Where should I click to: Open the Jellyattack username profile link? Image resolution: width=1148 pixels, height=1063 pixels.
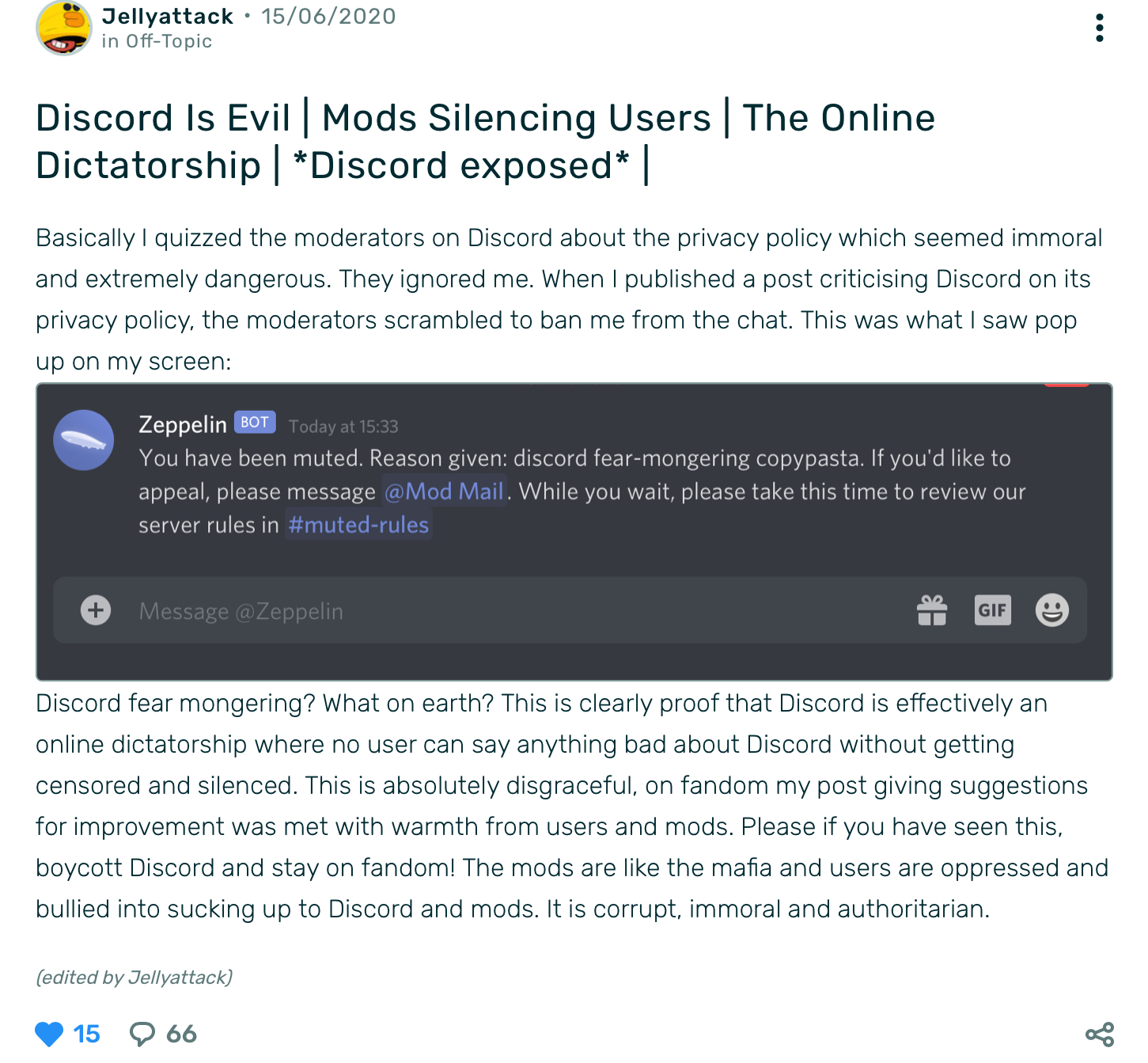click(168, 16)
